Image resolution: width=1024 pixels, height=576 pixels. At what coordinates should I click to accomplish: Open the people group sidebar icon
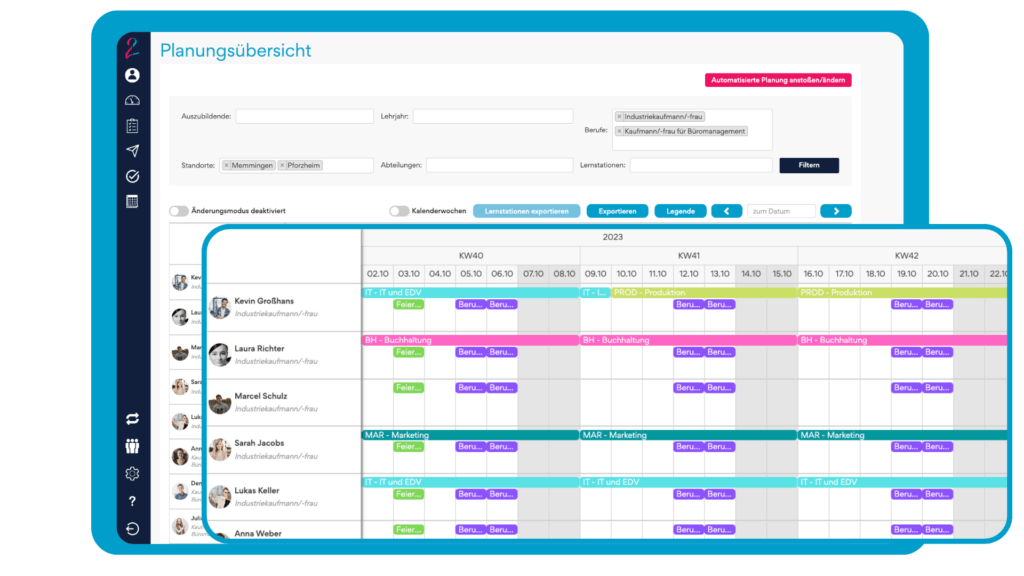[x=133, y=446]
